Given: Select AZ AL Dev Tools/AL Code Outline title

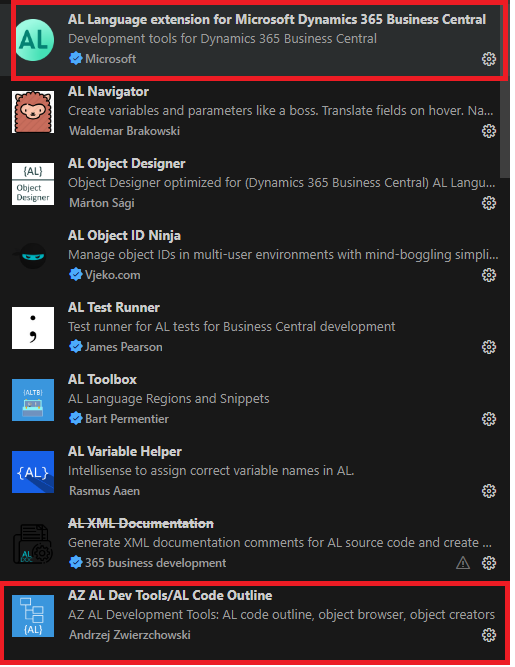Looking at the screenshot, I should [170, 596].
